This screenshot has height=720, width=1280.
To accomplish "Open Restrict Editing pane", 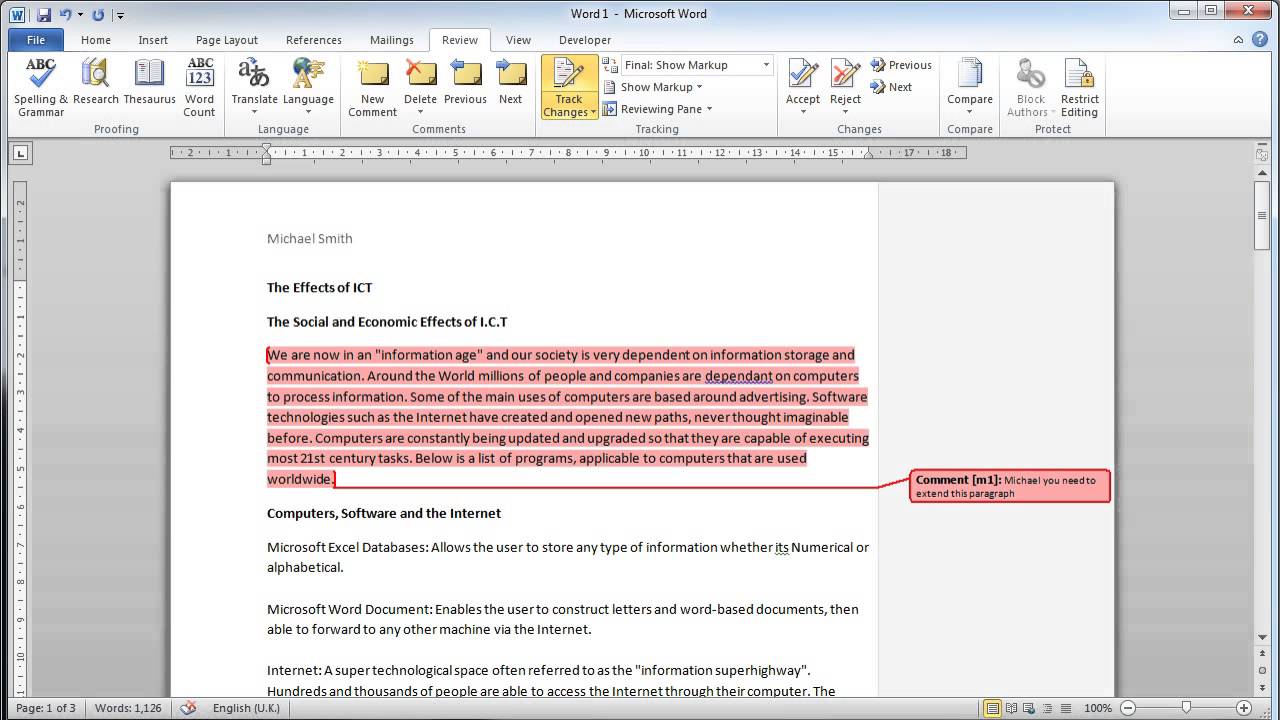I will pos(1080,87).
